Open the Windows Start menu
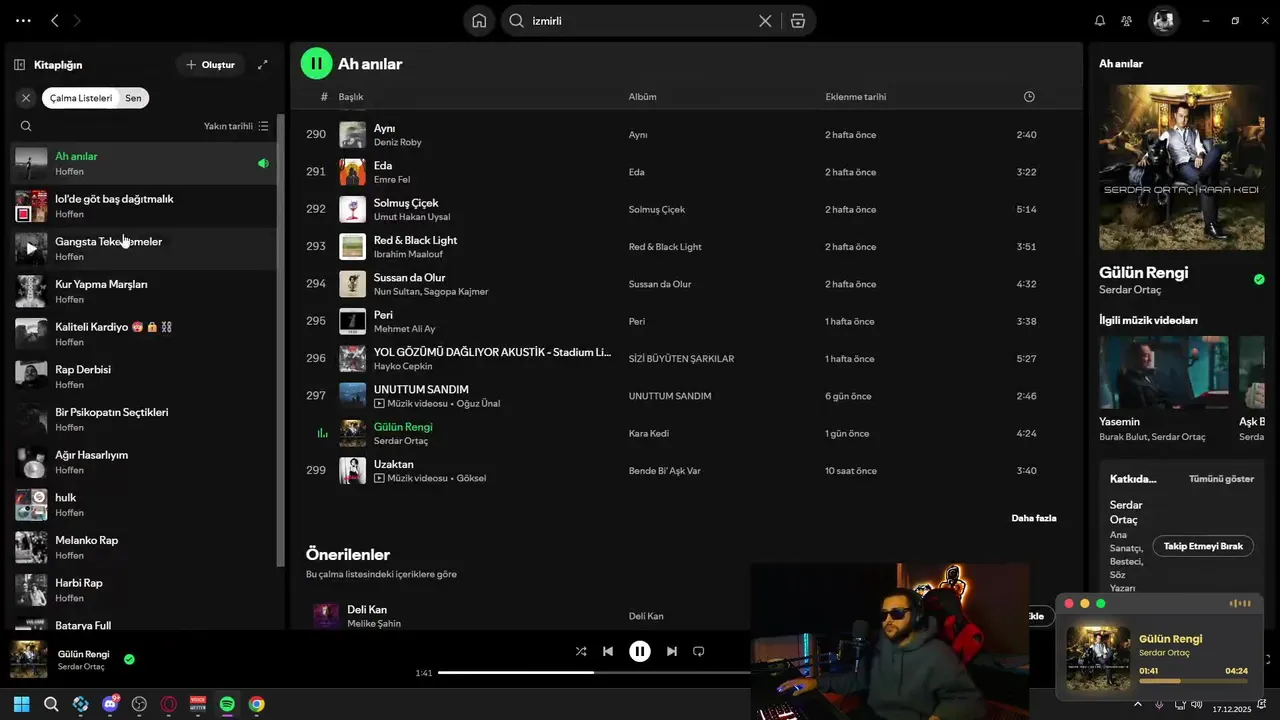The image size is (1280, 720). click(x=22, y=704)
